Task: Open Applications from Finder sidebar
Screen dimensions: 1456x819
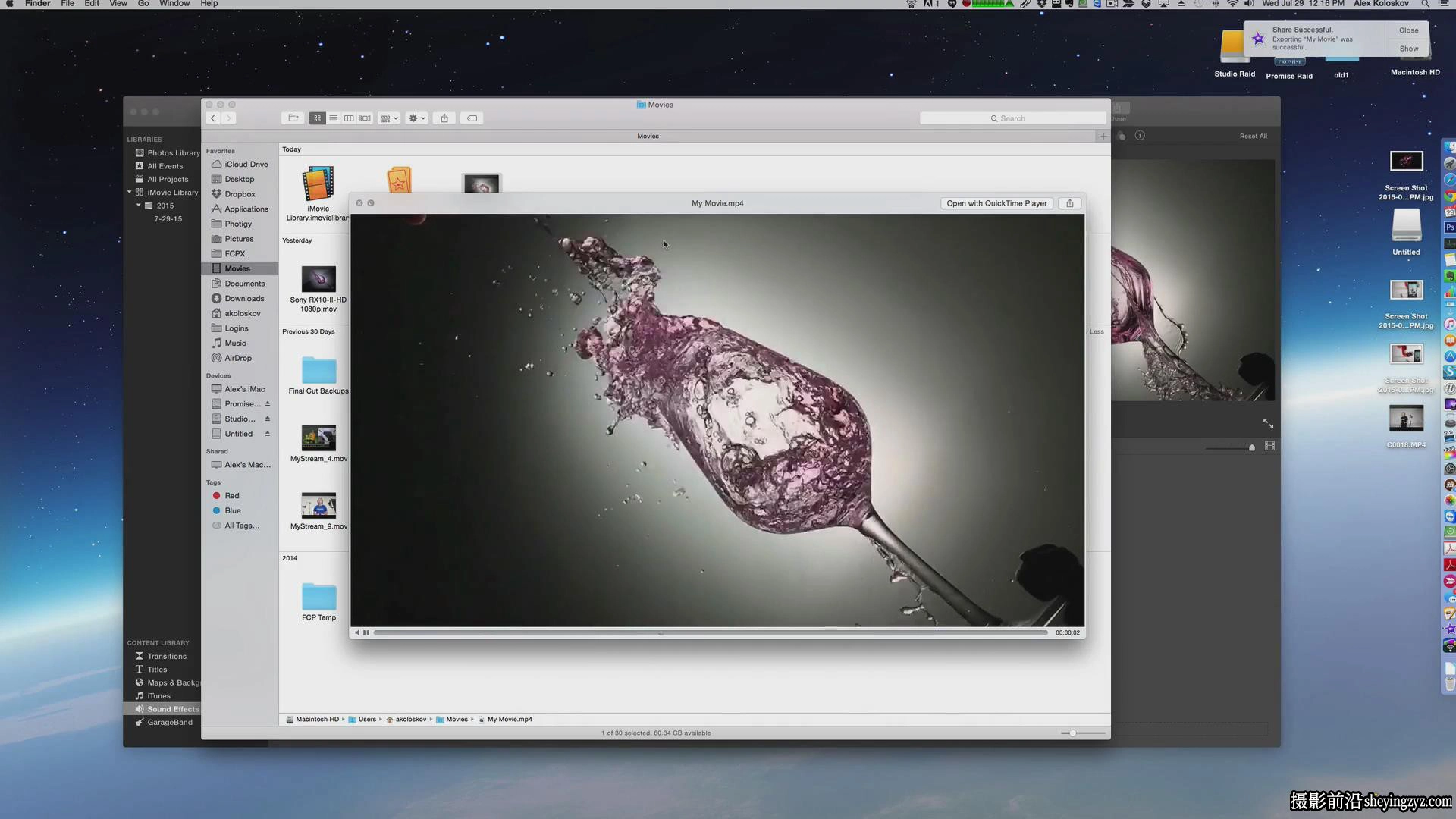Action: pos(240,209)
